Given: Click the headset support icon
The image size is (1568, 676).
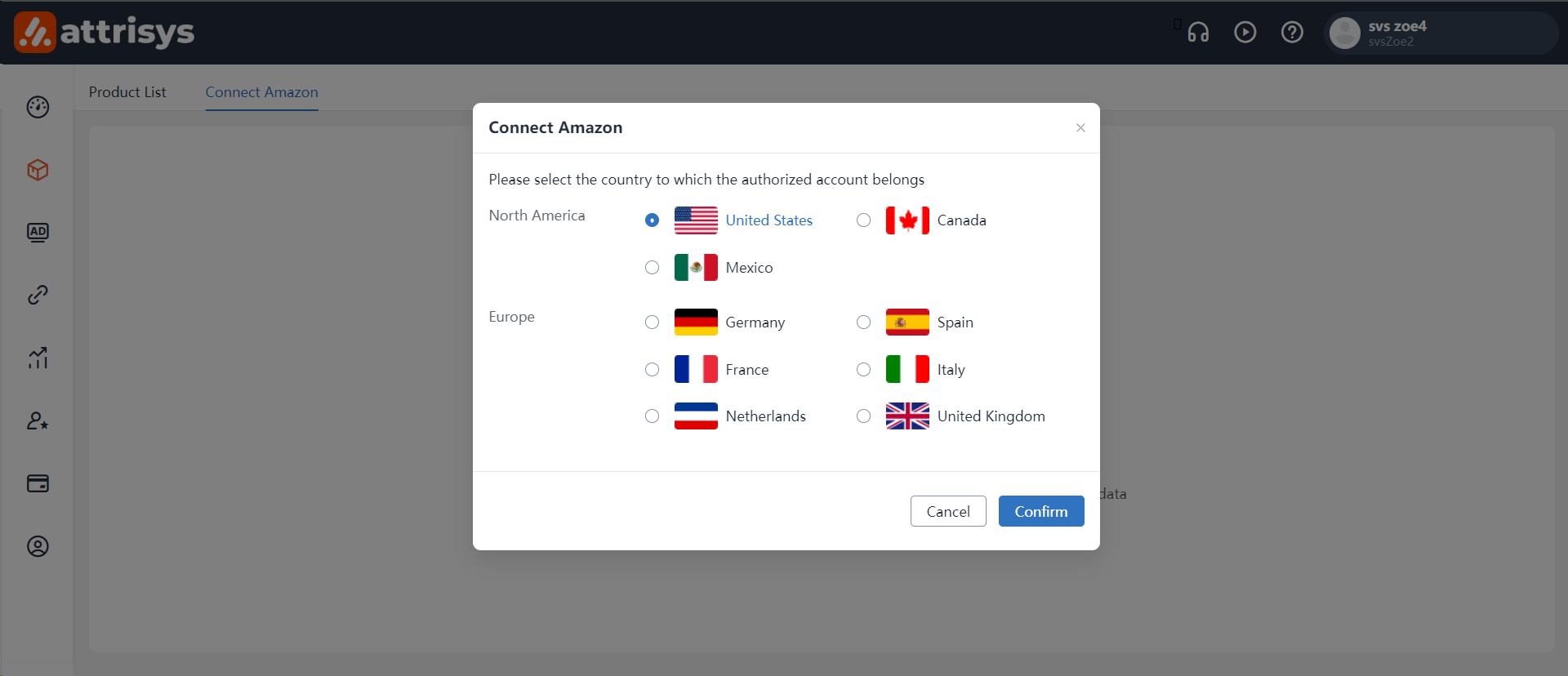Looking at the screenshot, I should [x=1198, y=32].
